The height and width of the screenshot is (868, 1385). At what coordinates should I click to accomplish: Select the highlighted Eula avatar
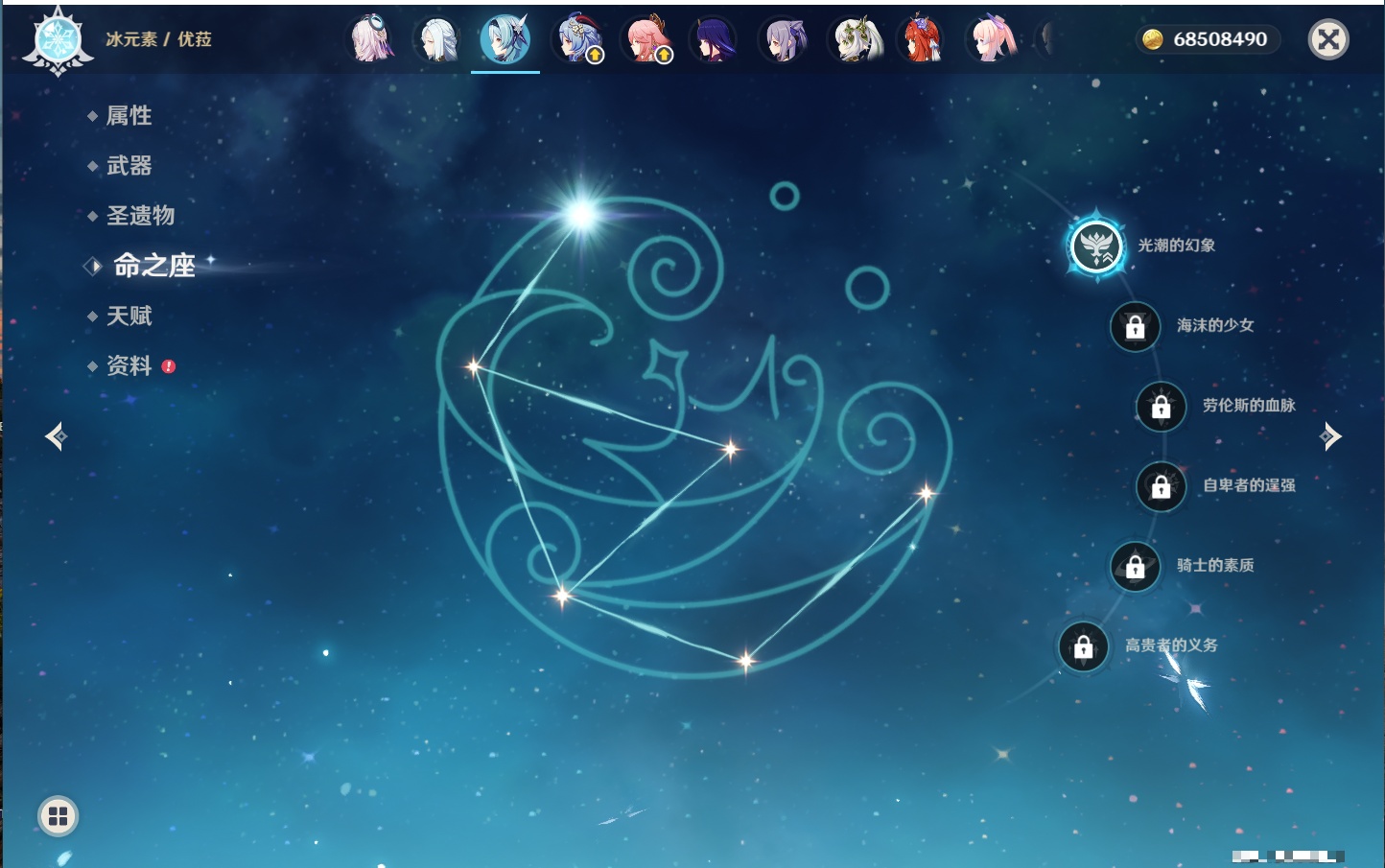505,39
